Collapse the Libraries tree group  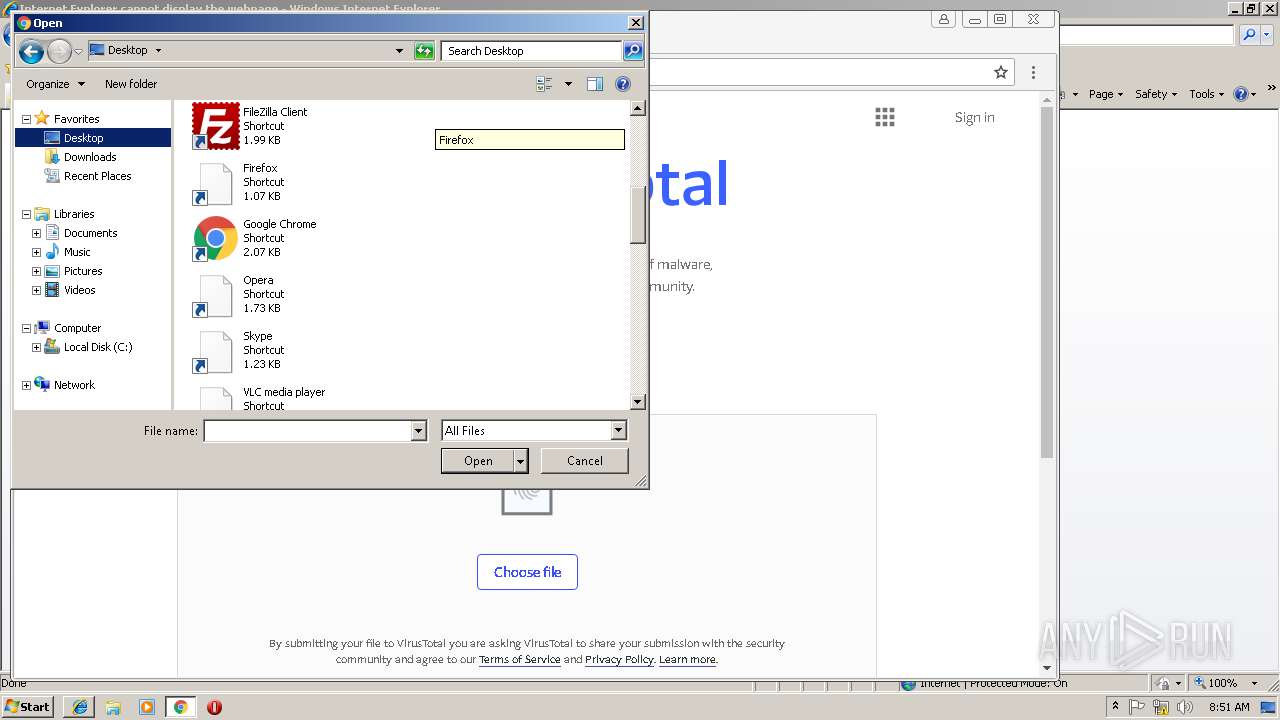(26, 214)
